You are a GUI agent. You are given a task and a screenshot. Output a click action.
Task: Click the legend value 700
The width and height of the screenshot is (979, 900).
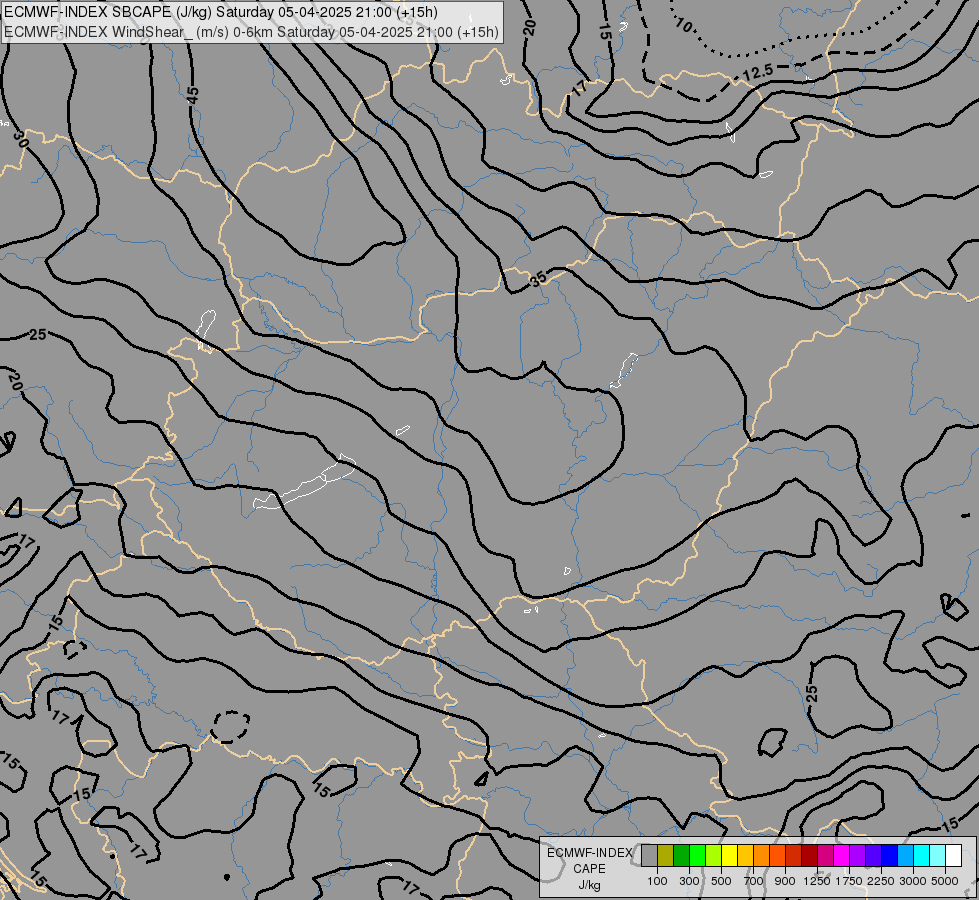[x=754, y=881]
